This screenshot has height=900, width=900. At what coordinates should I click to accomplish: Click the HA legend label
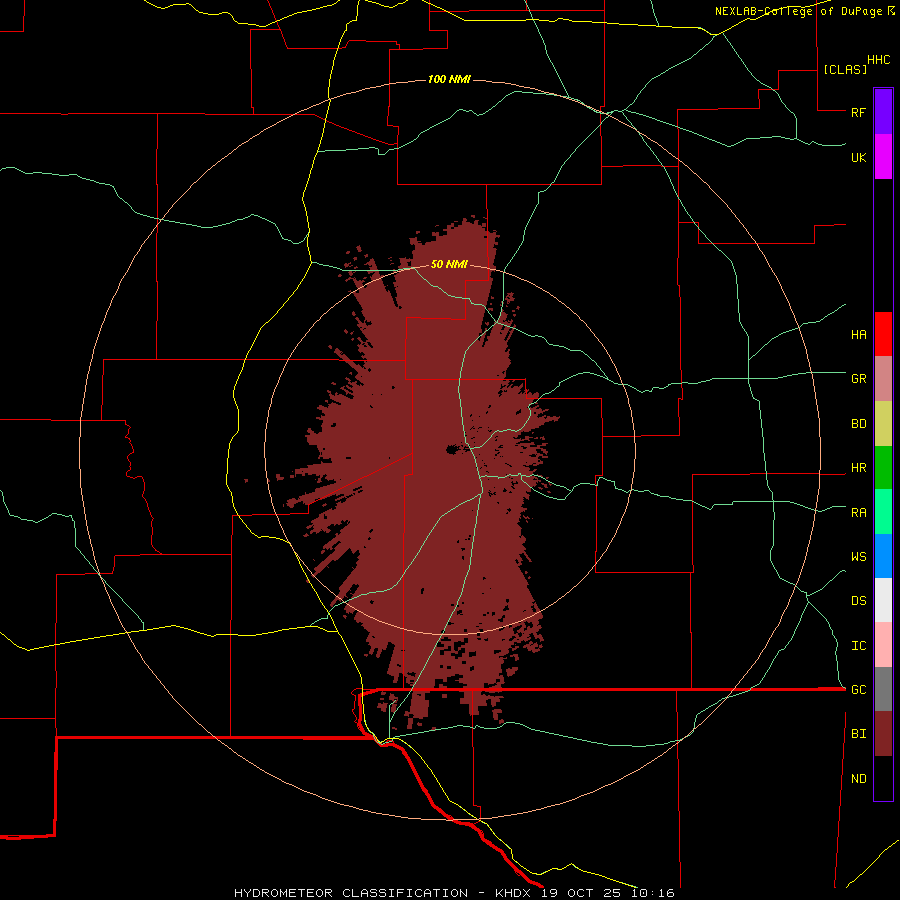point(858,335)
